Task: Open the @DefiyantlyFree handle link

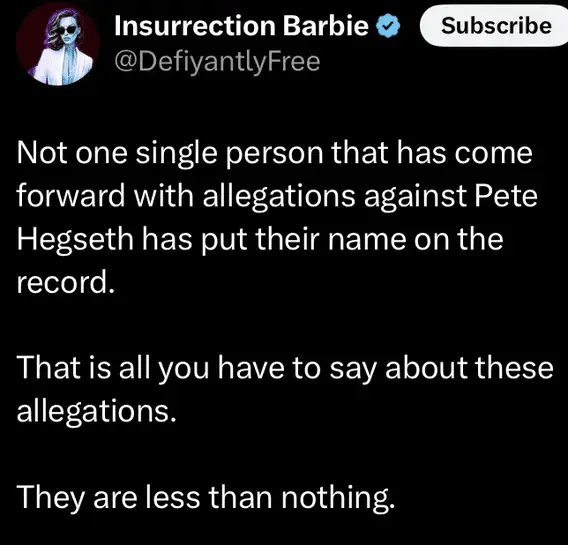Action: 217,62
